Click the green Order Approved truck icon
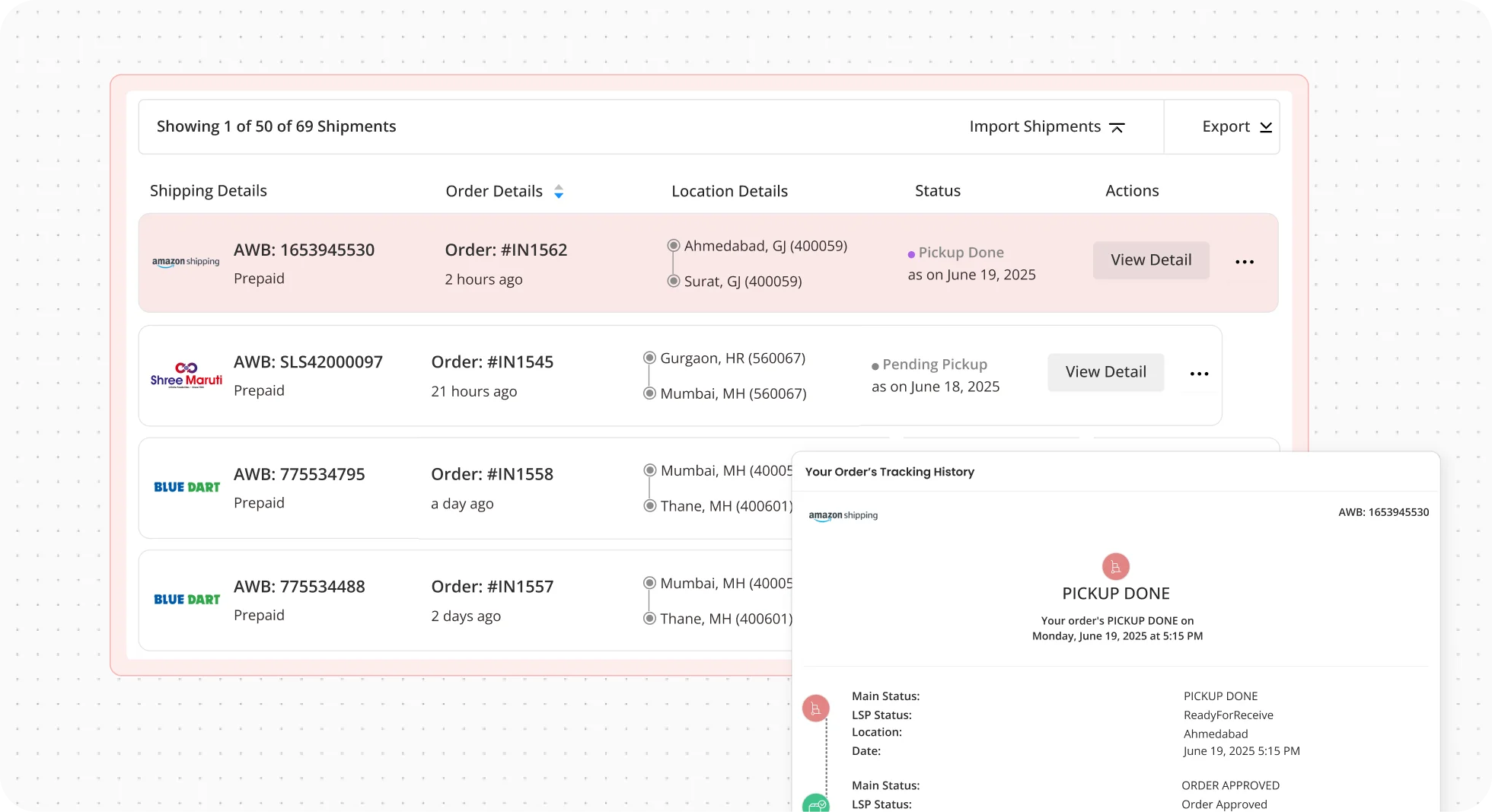 pyautogui.click(x=816, y=804)
